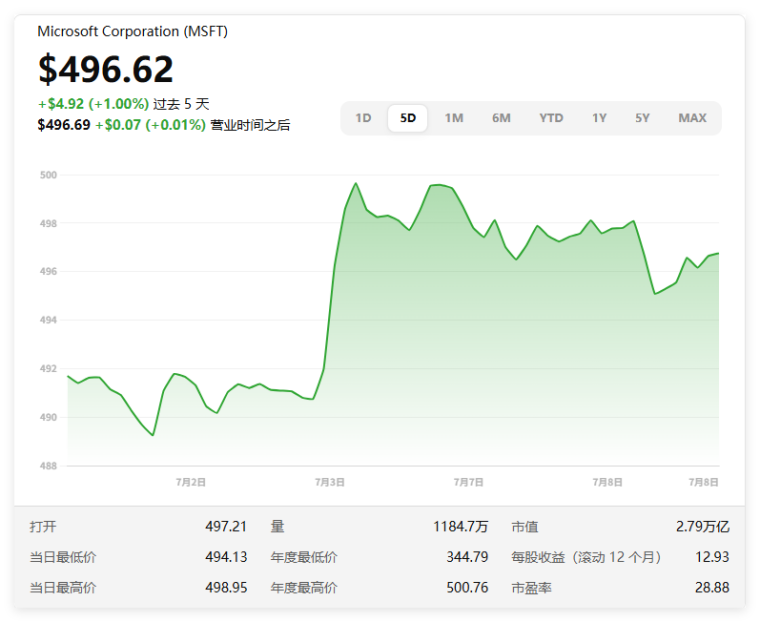Switch chart to 1M range
The image size is (760, 622).
click(x=454, y=118)
